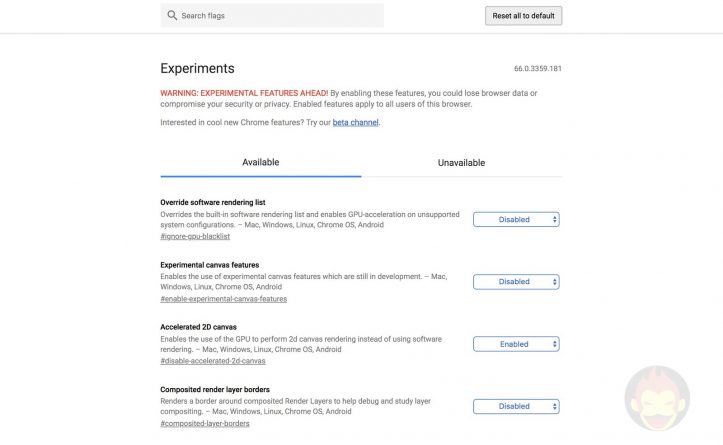Click the Experiments page heading
Screen dimensions: 723x445
[197, 69]
